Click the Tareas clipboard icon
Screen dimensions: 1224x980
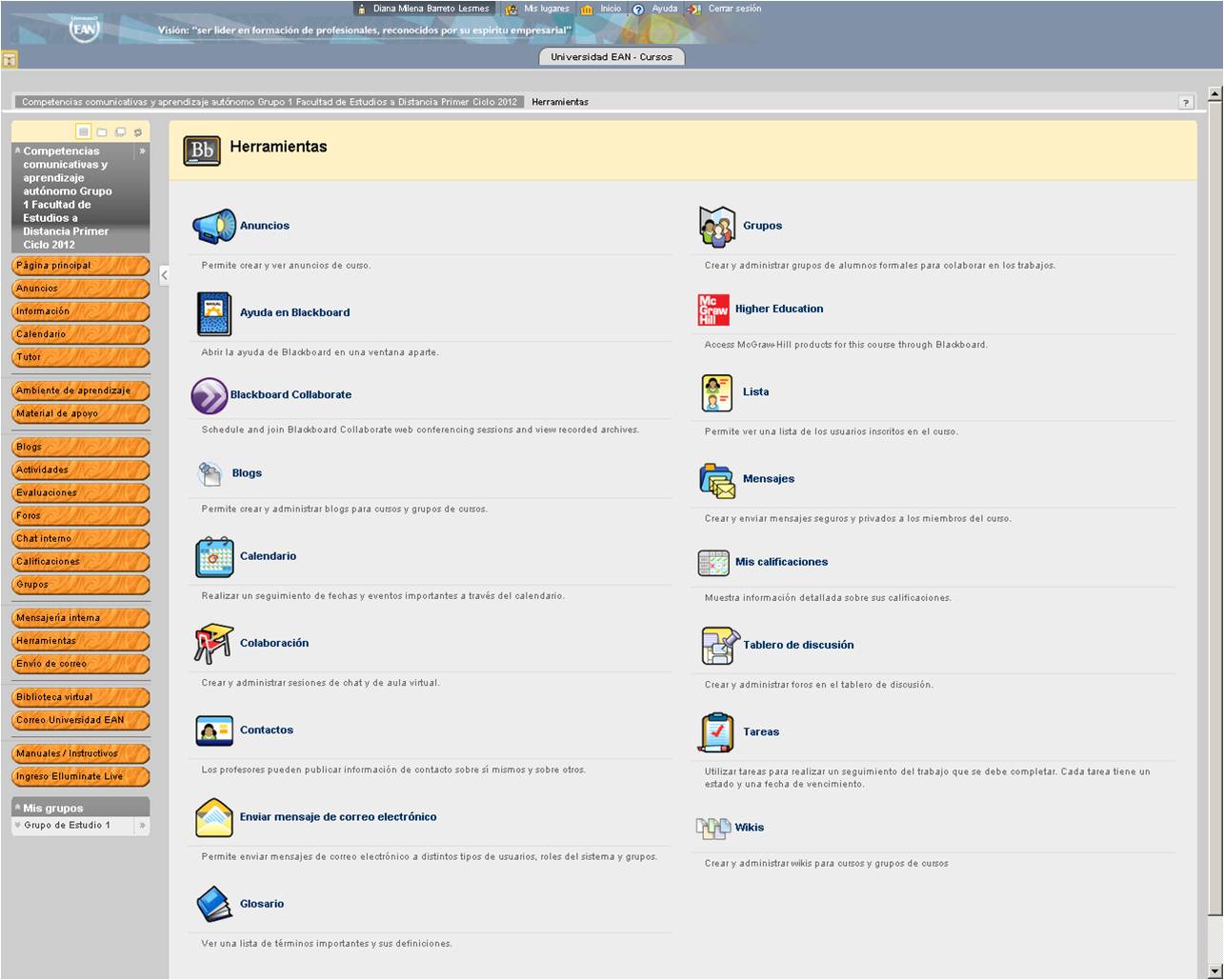point(717,732)
